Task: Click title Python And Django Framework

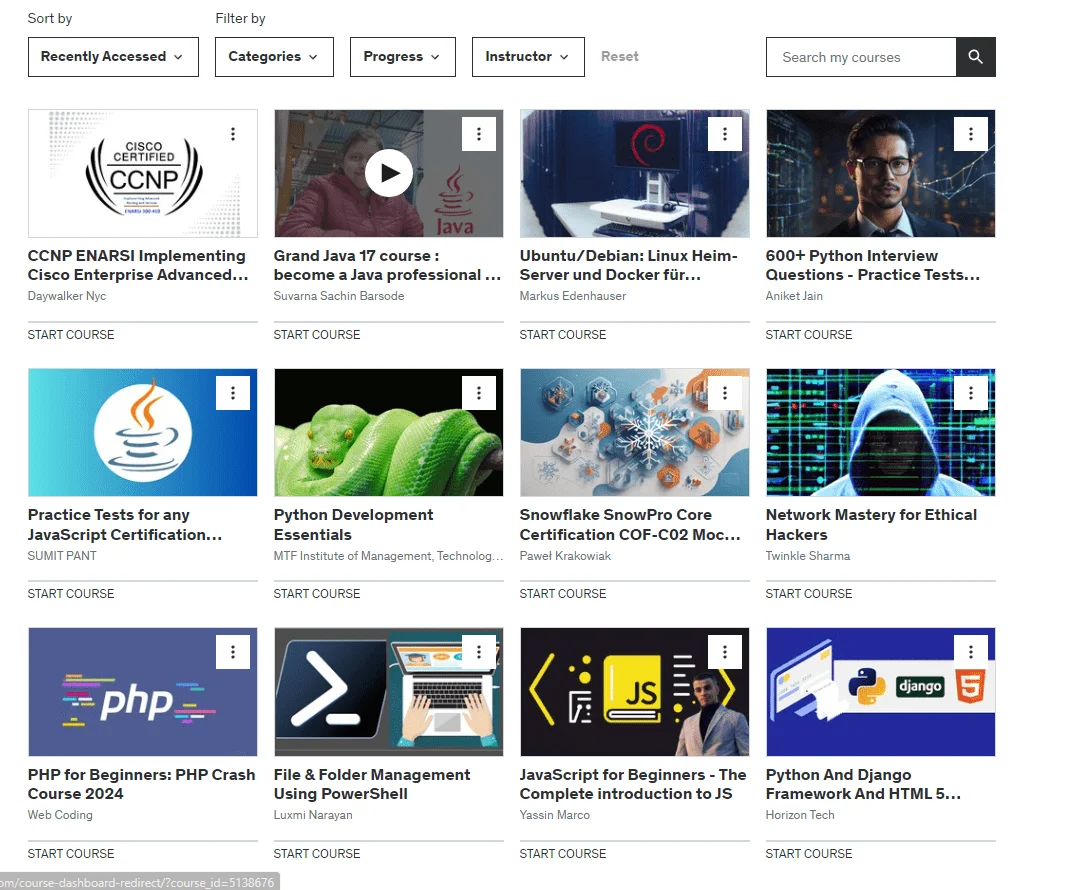Action: point(863,784)
